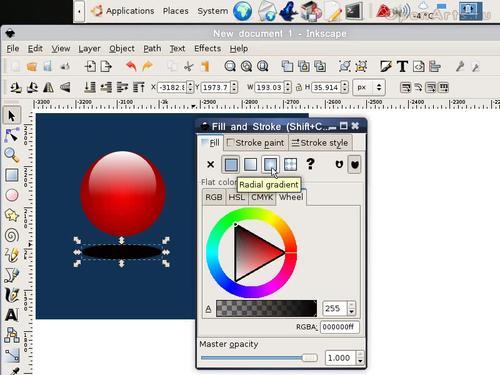The width and height of the screenshot is (500, 375).
Task: Click the Master opacity slider
Action: [258, 358]
